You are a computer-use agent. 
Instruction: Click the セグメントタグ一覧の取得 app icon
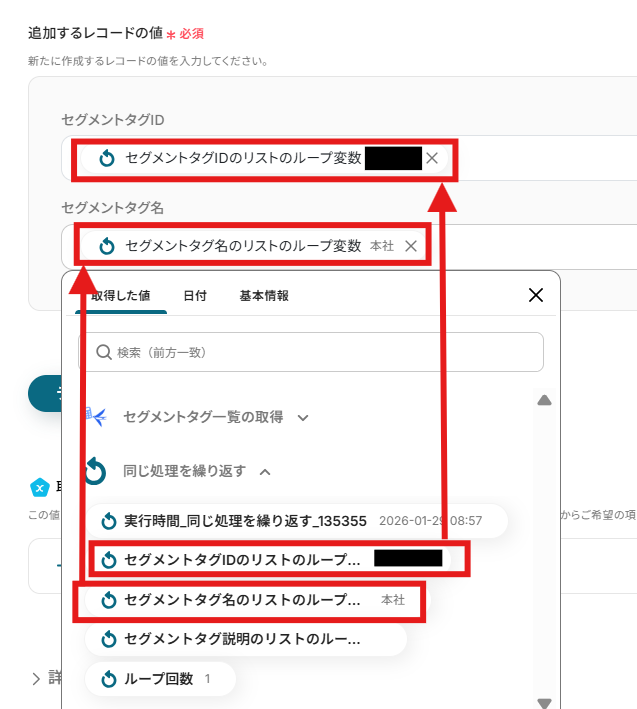click(x=95, y=417)
